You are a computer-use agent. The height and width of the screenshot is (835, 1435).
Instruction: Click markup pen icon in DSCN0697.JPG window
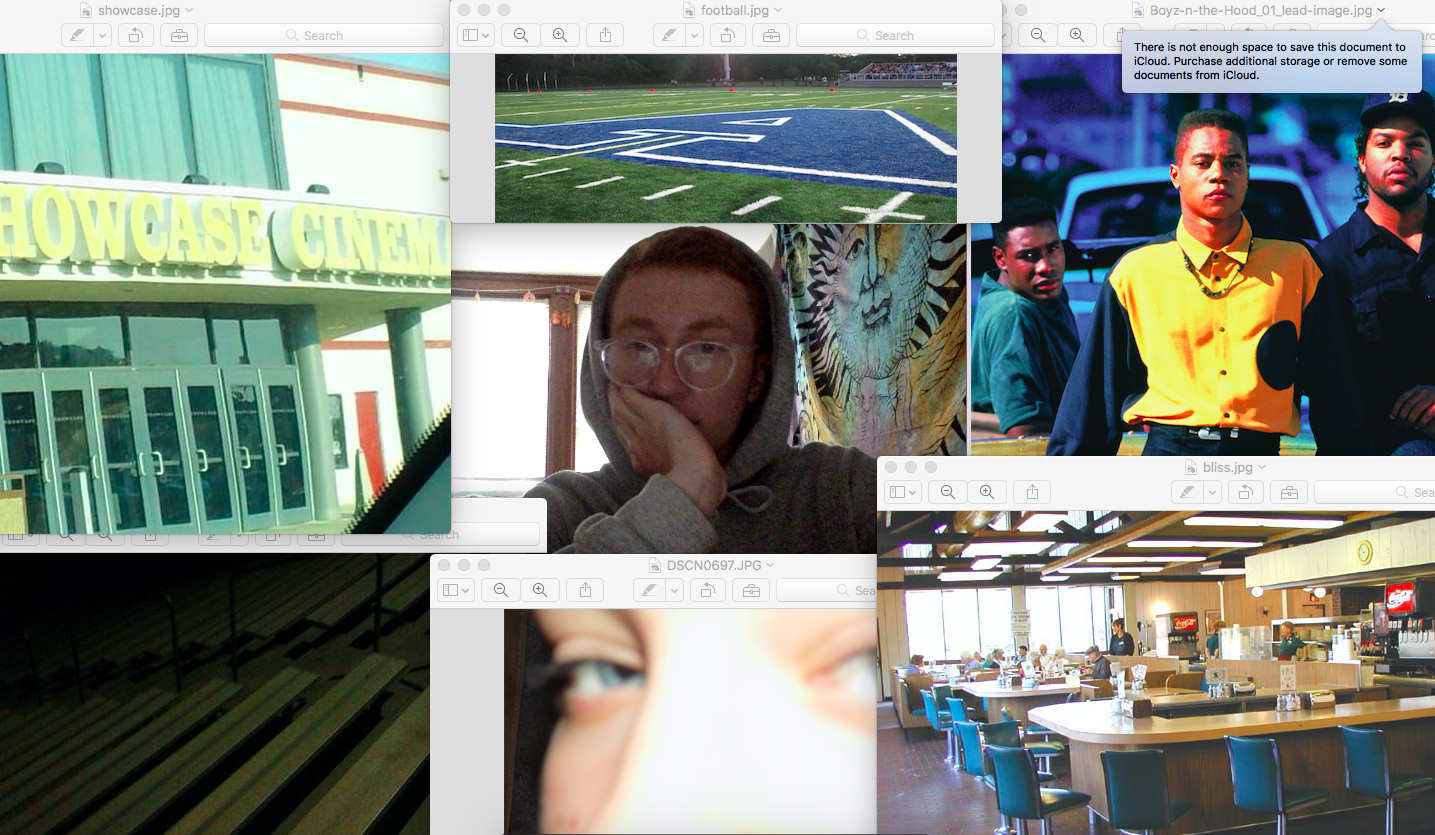point(650,590)
